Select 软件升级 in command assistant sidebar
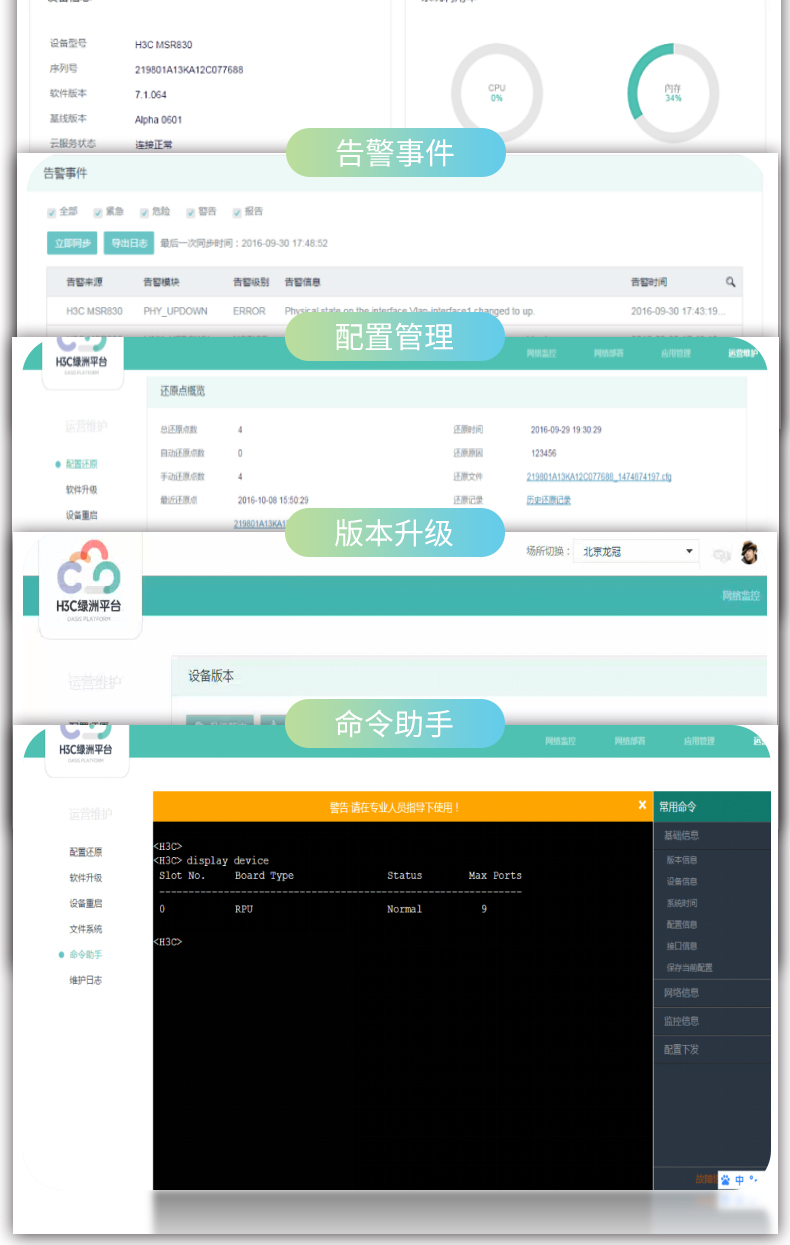790x1245 pixels. (x=86, y=878)
